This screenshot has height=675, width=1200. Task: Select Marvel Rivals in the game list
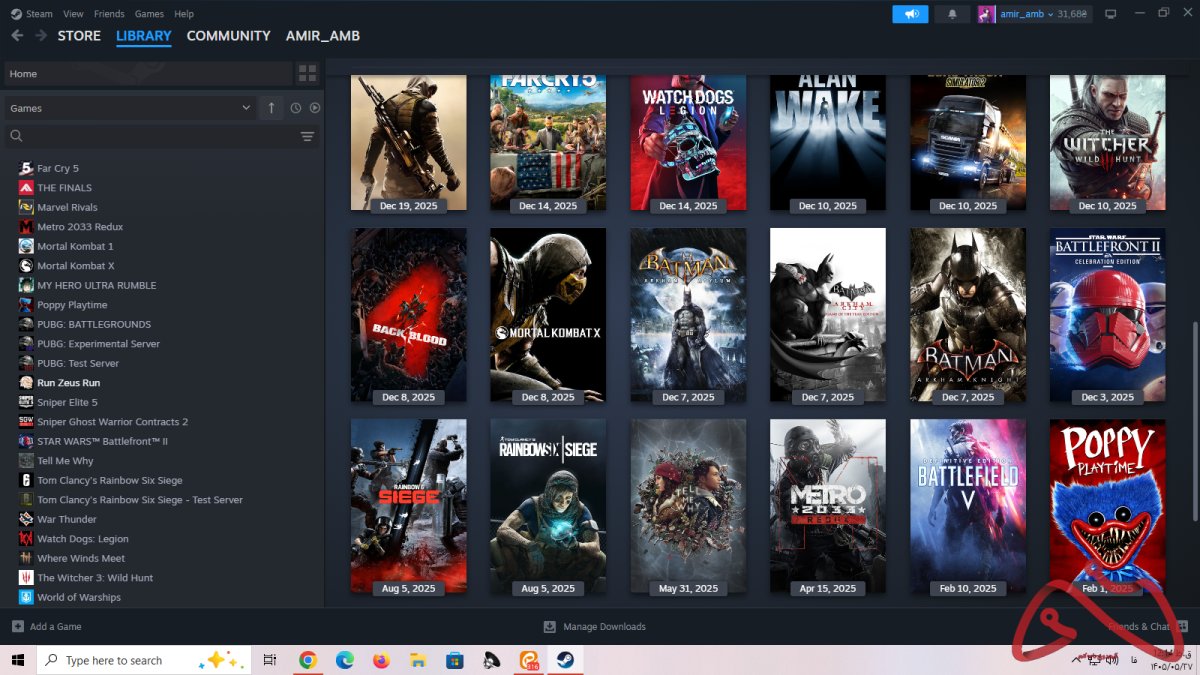click(x=67, y=207)
